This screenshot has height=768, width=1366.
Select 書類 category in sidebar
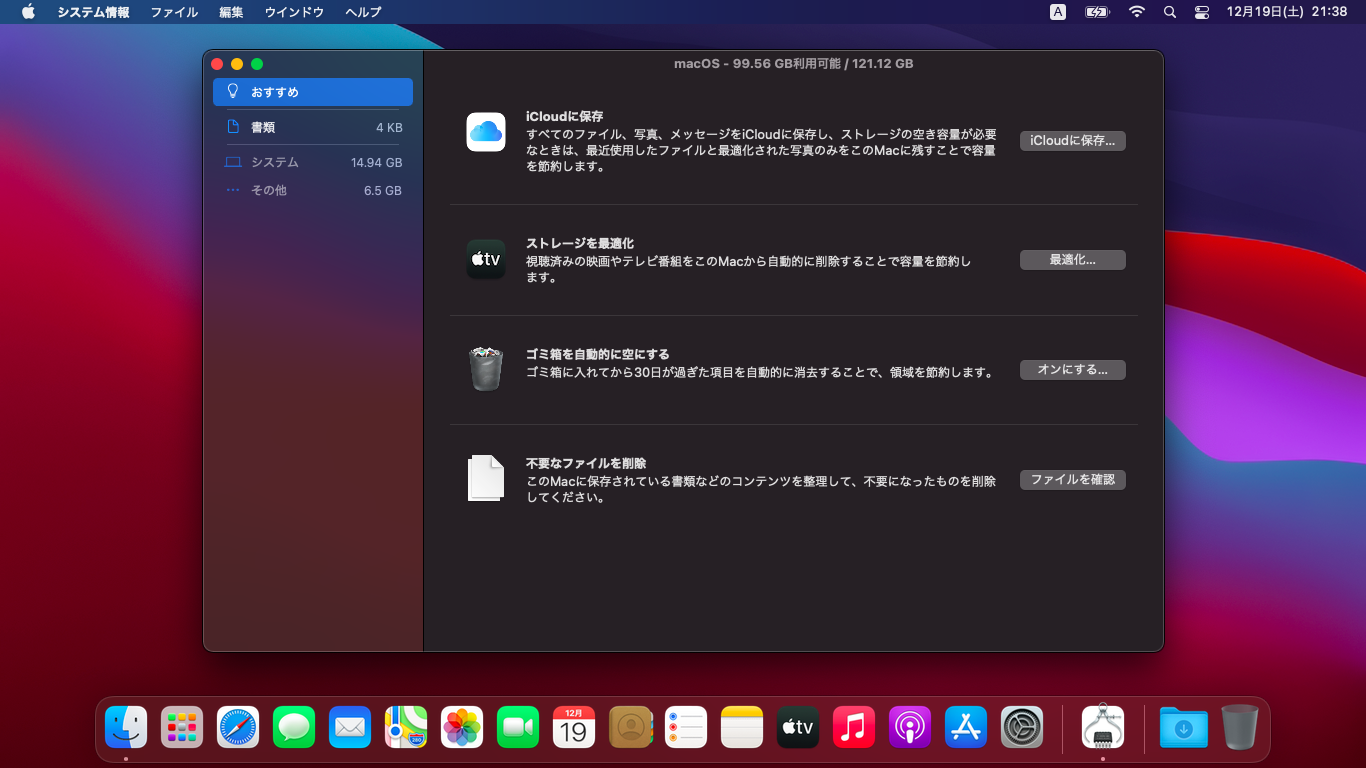coord(312,127)
